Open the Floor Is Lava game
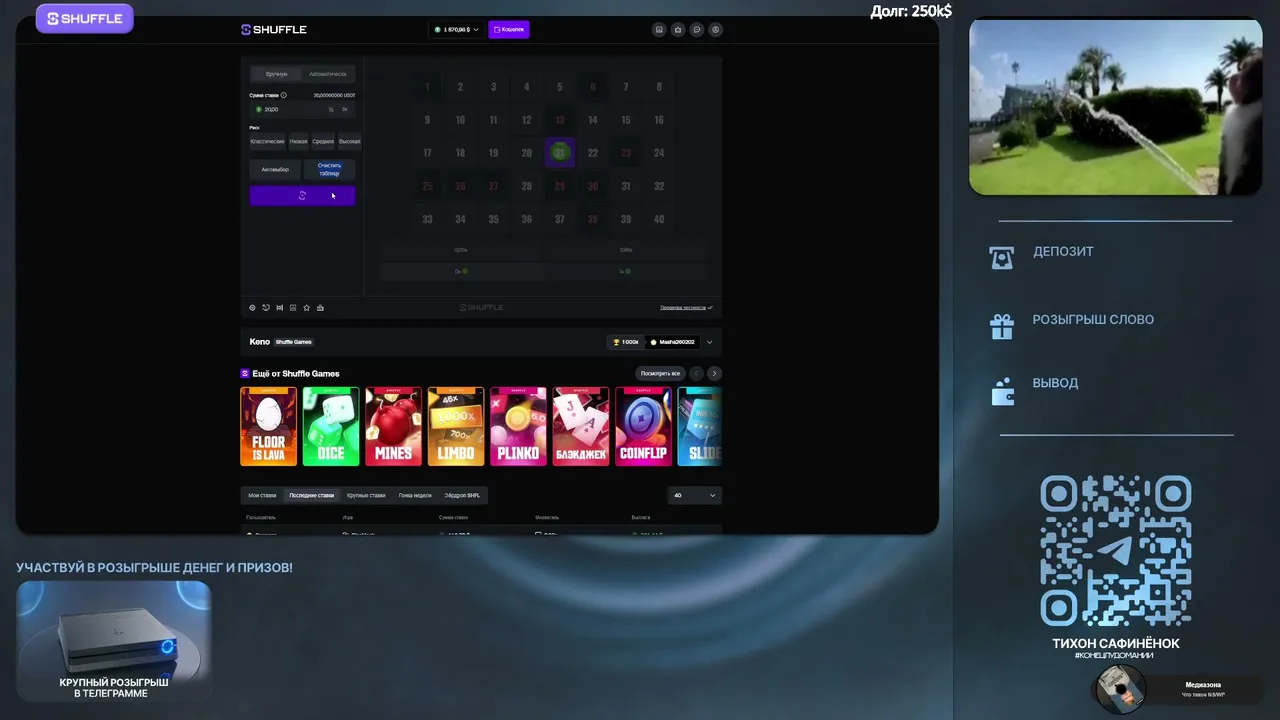1280x720 pixels. [269, 427]
